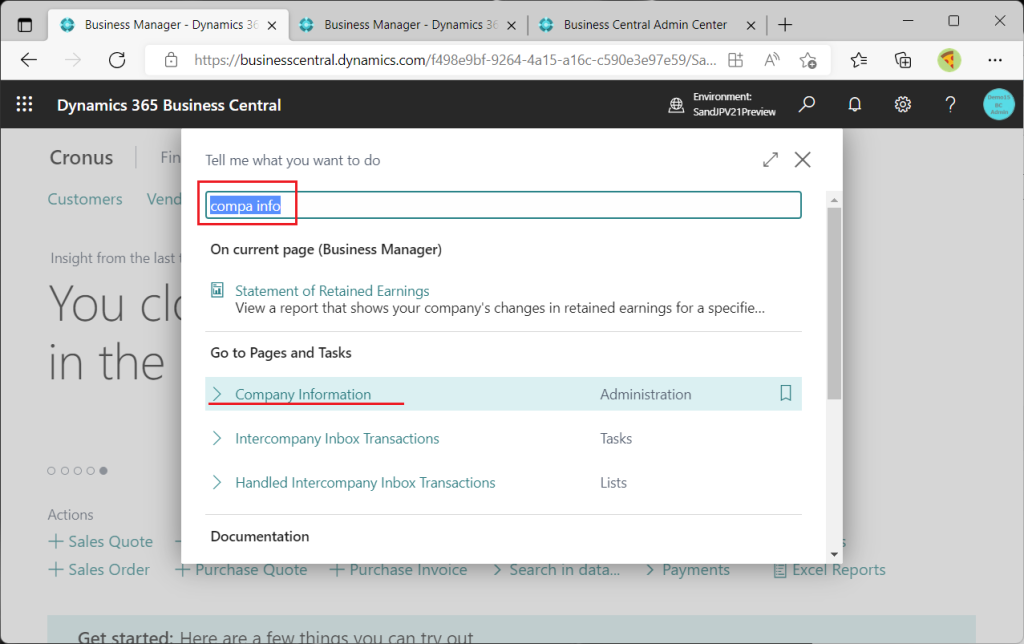Select the filled carousel indicator dot
Viewport: 1024px width, 644px height.
point(103,470)
